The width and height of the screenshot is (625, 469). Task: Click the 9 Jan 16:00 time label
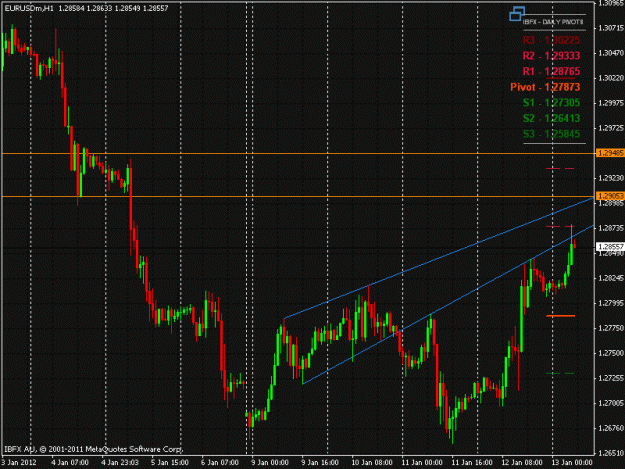[x=320, y=463]
